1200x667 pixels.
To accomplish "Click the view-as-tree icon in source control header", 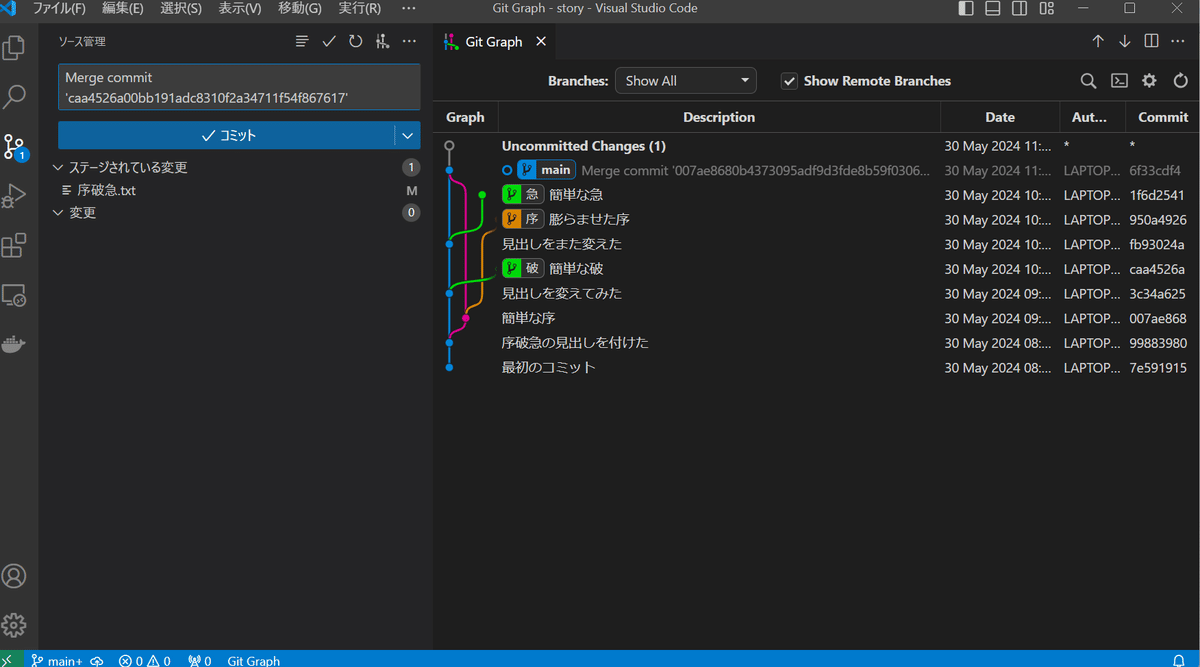I will coord(302,41).
